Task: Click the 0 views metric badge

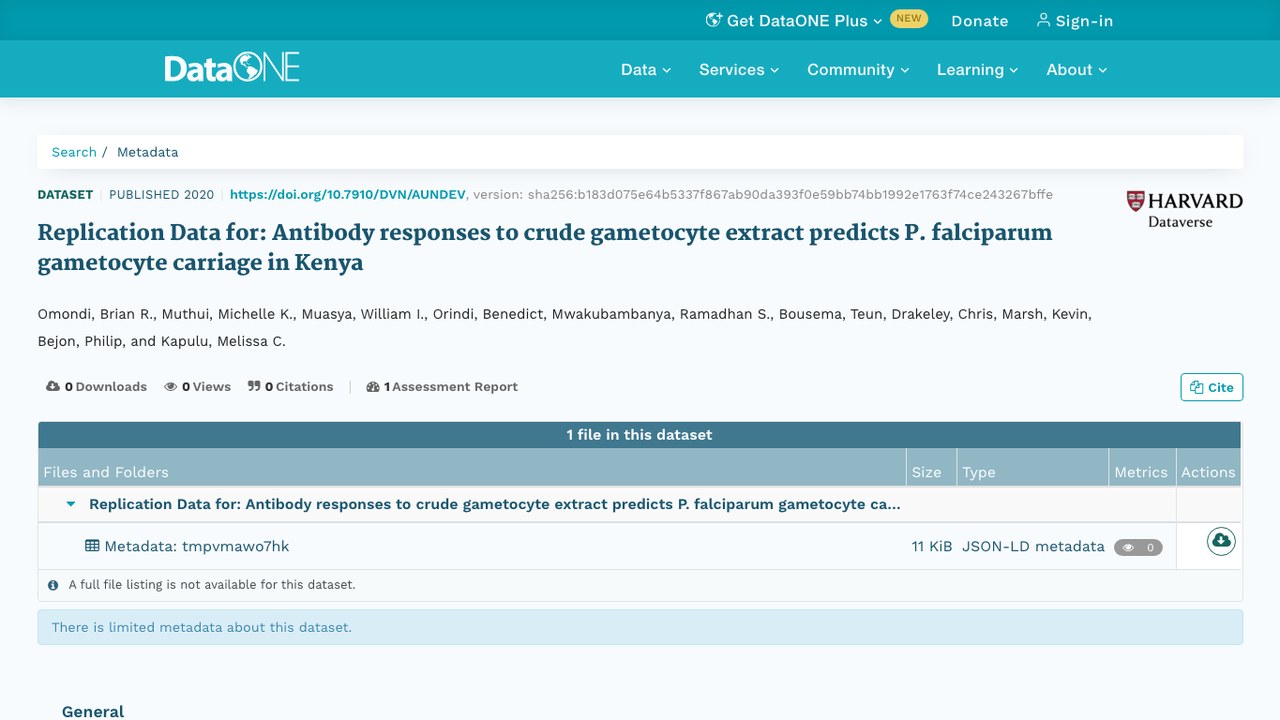Action: click(x=1138, y=547)
